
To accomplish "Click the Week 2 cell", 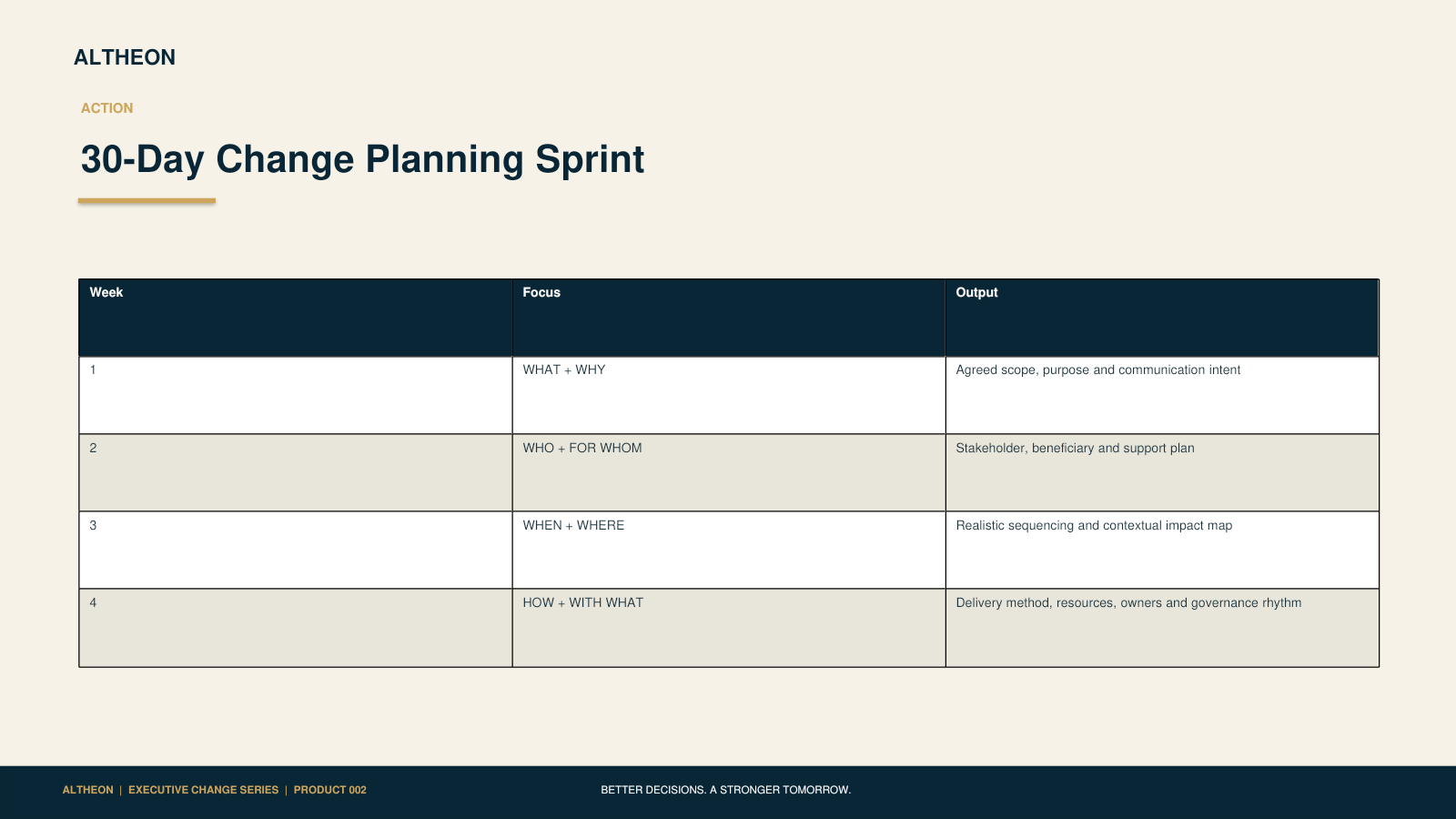I will (296, 472).
